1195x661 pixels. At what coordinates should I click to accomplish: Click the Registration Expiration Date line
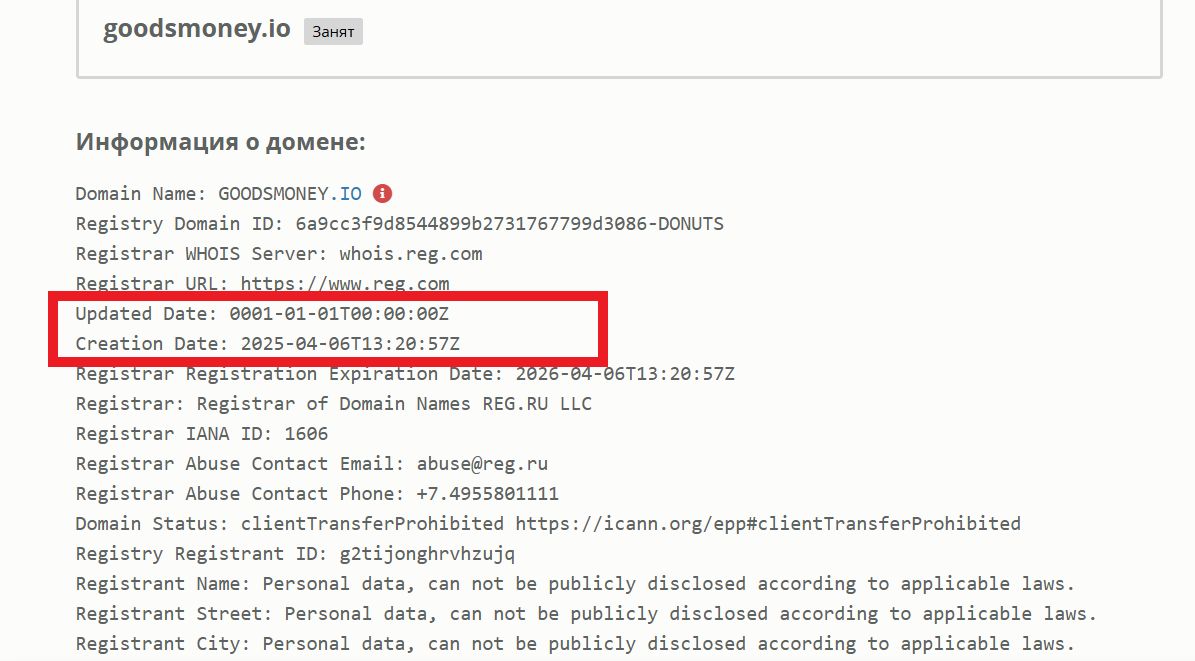pyautogui.click(x=405, y=374)
